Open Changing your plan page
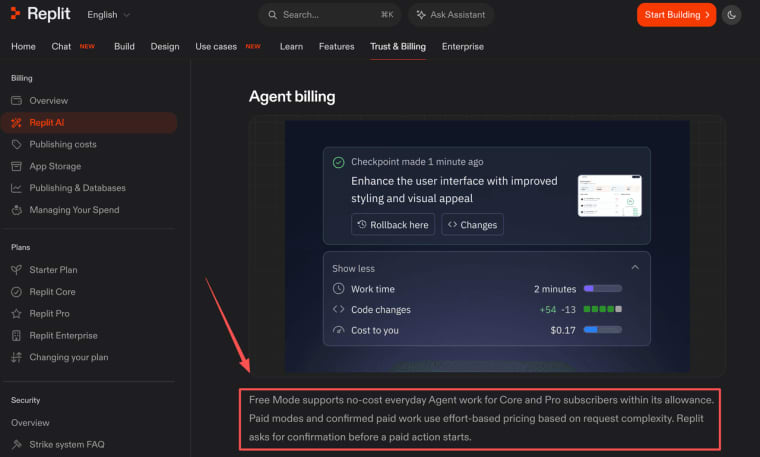 68,357
